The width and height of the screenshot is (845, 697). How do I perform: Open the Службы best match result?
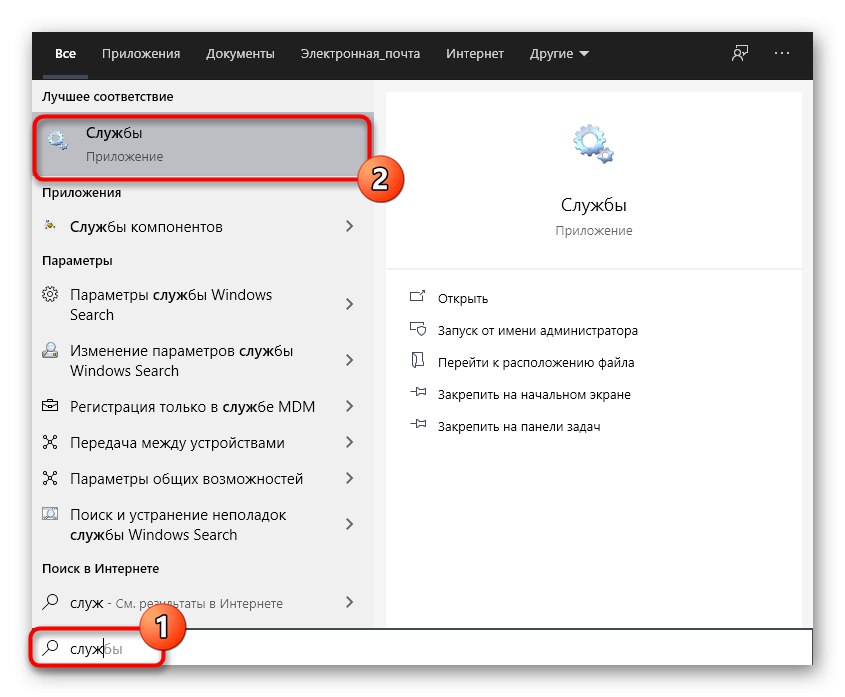(x=203, y=146)
